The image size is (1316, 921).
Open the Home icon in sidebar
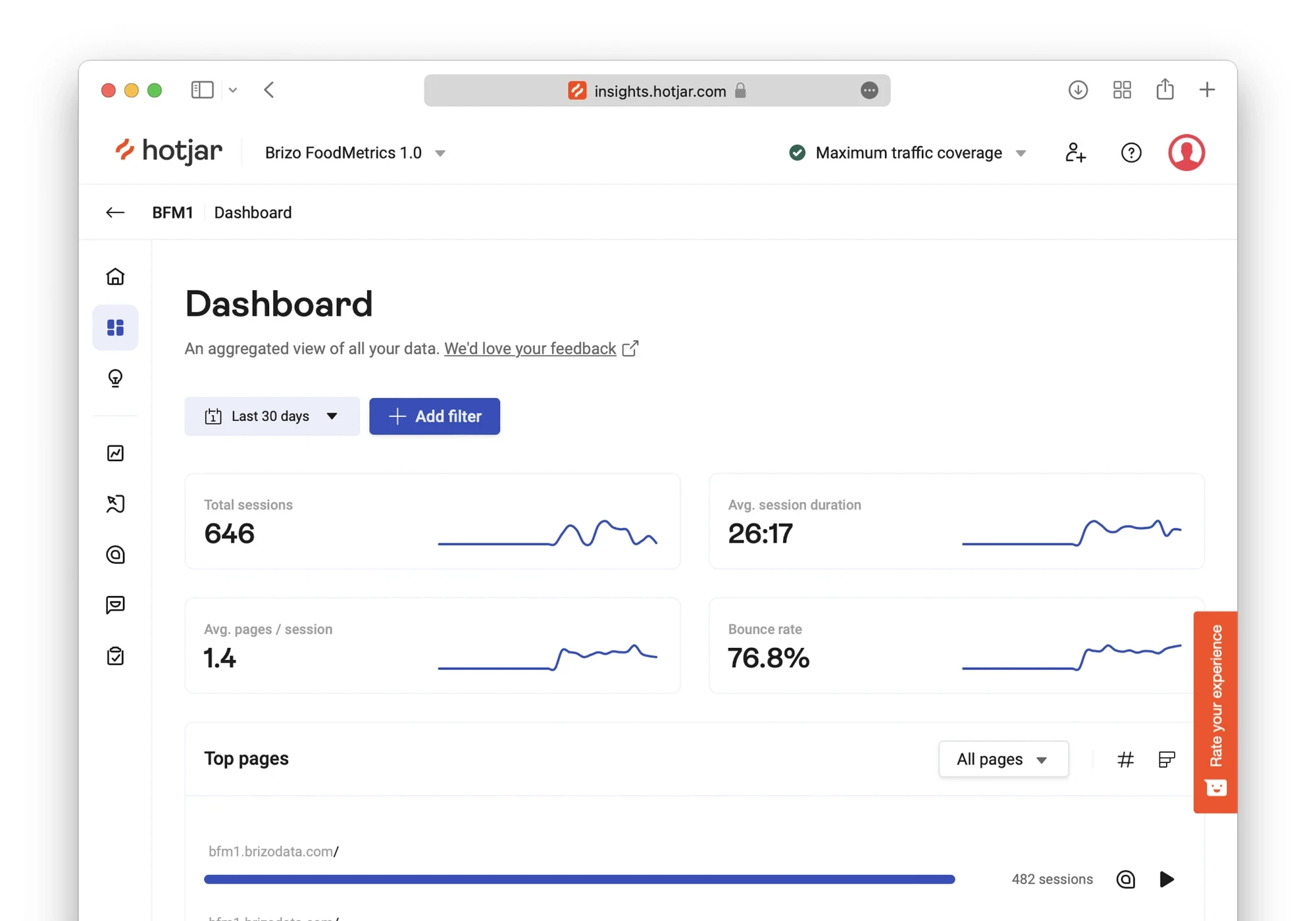pyautogui.click(x=115, y=276)
